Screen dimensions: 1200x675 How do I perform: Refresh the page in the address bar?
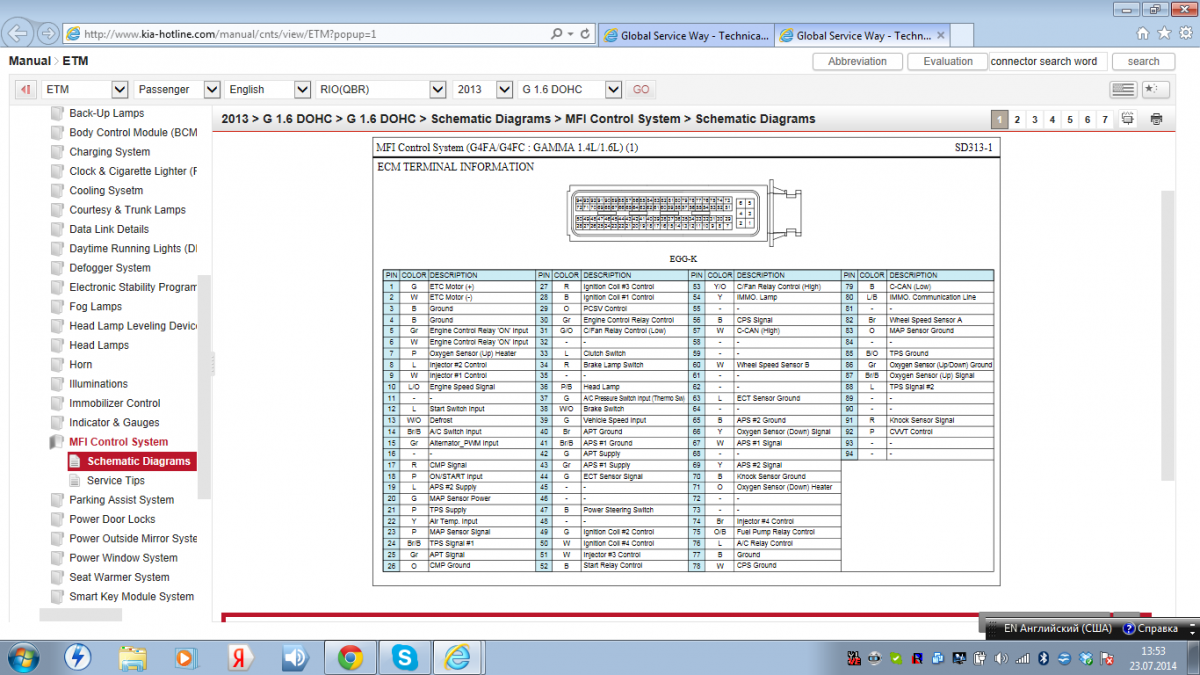tap(585, 33)
